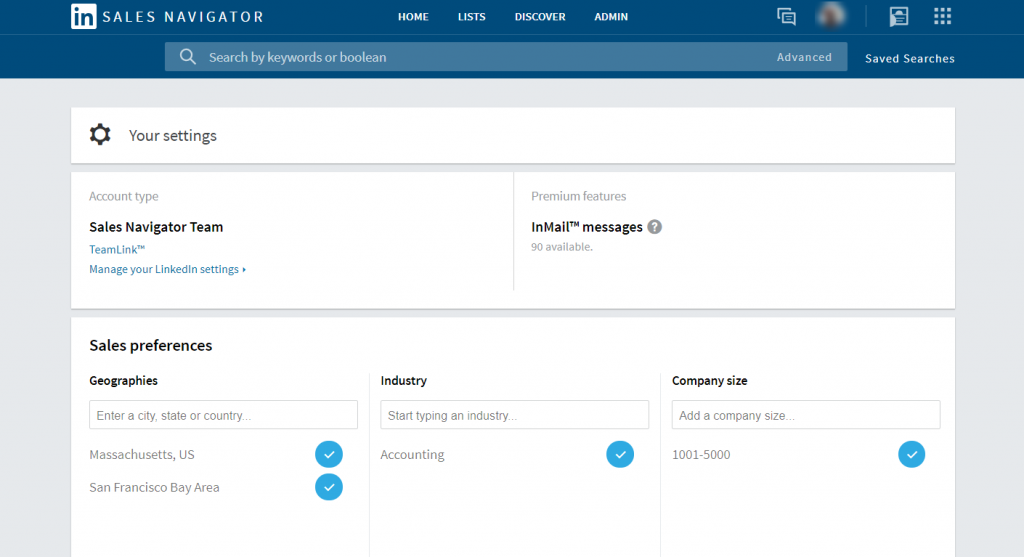Go to the Home menu
This screenshot has width=1024, height=557.
click(413, 17)
